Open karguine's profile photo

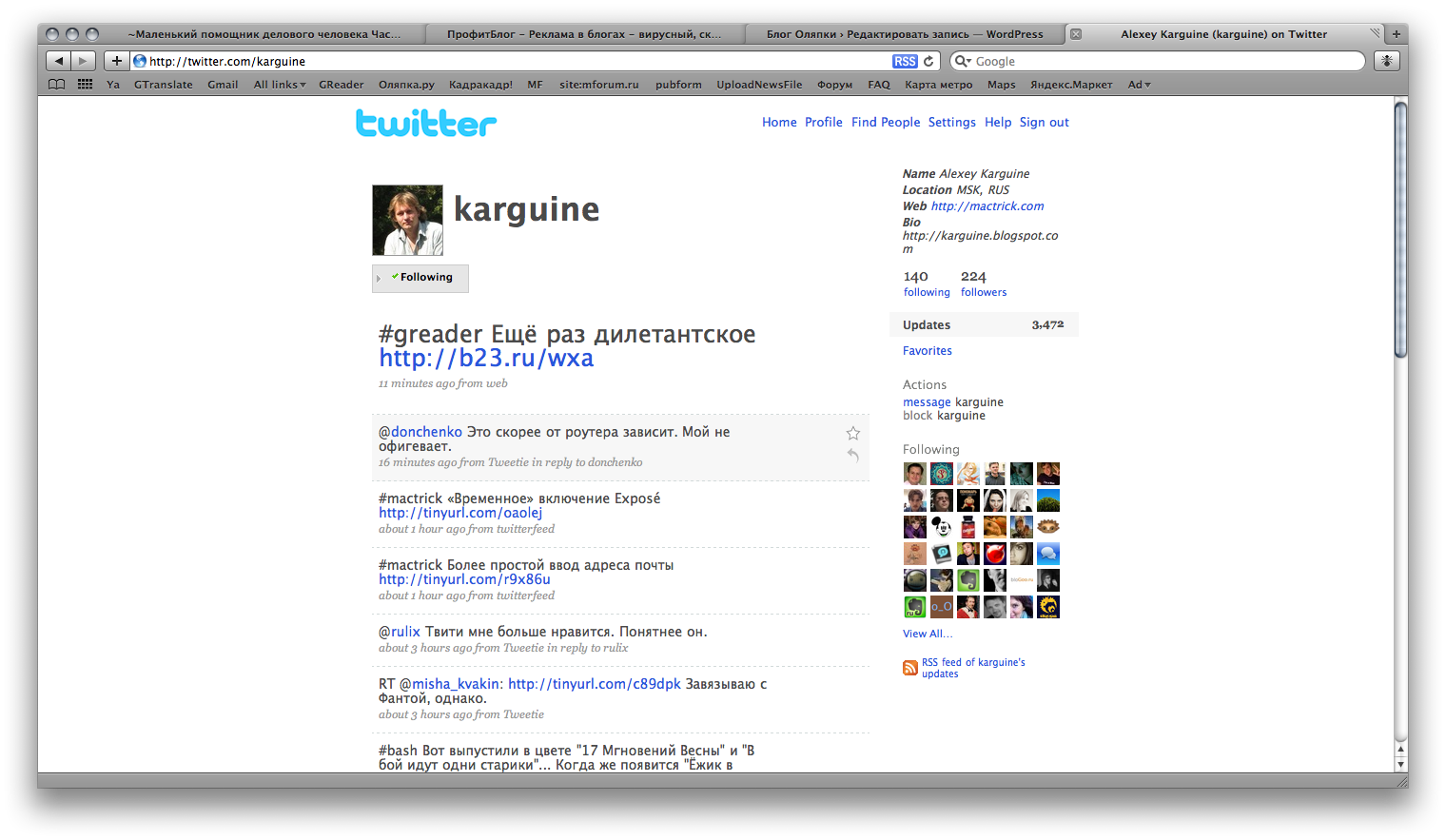click(407, 220)
